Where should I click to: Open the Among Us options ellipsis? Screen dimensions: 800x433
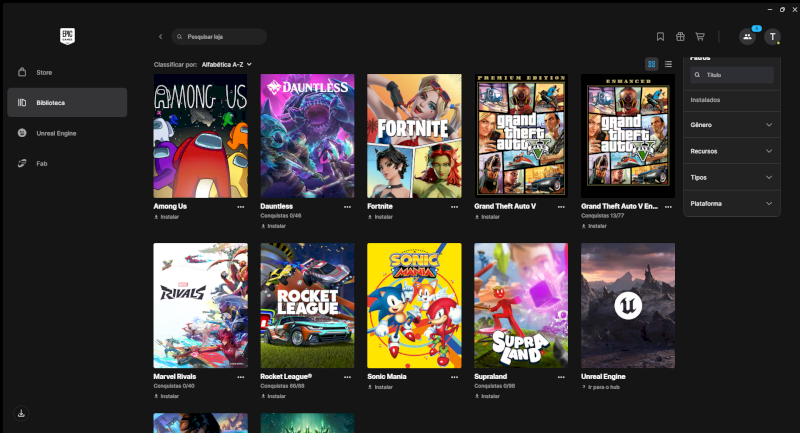(x=241, y=207)
